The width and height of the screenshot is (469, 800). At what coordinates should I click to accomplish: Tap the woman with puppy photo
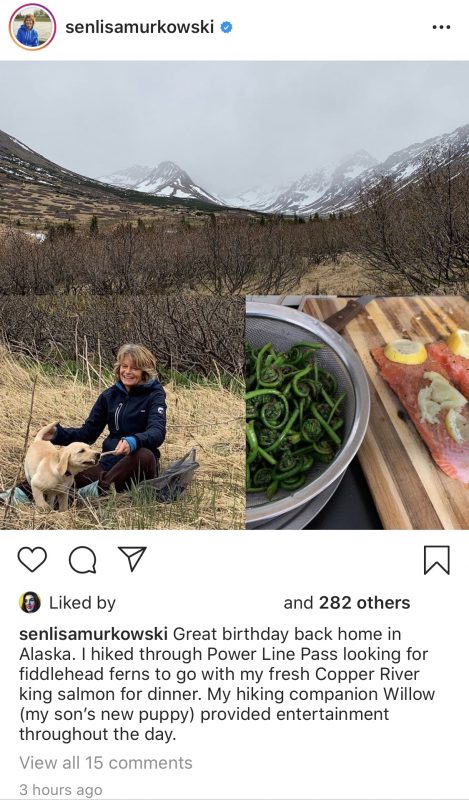pyautogui.click(x=122, y=412)
